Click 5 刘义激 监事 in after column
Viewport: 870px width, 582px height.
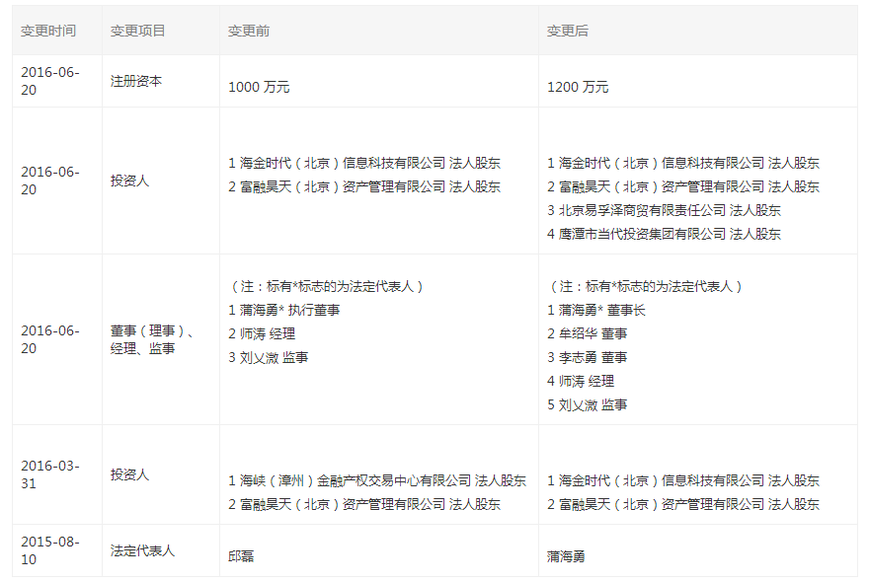tap(587, 405)
